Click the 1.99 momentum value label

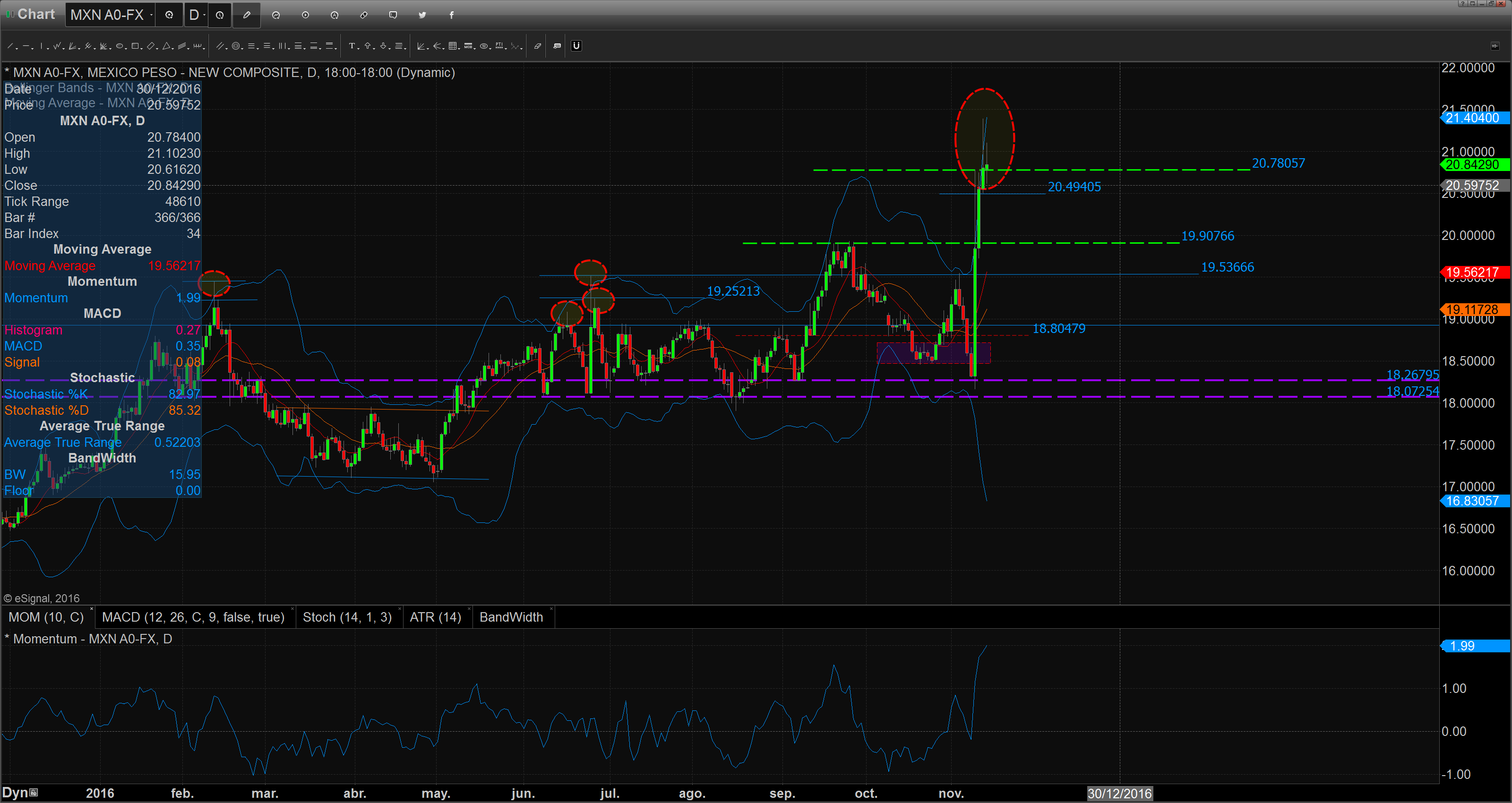pyautogui.click(x=1475, y=646)
